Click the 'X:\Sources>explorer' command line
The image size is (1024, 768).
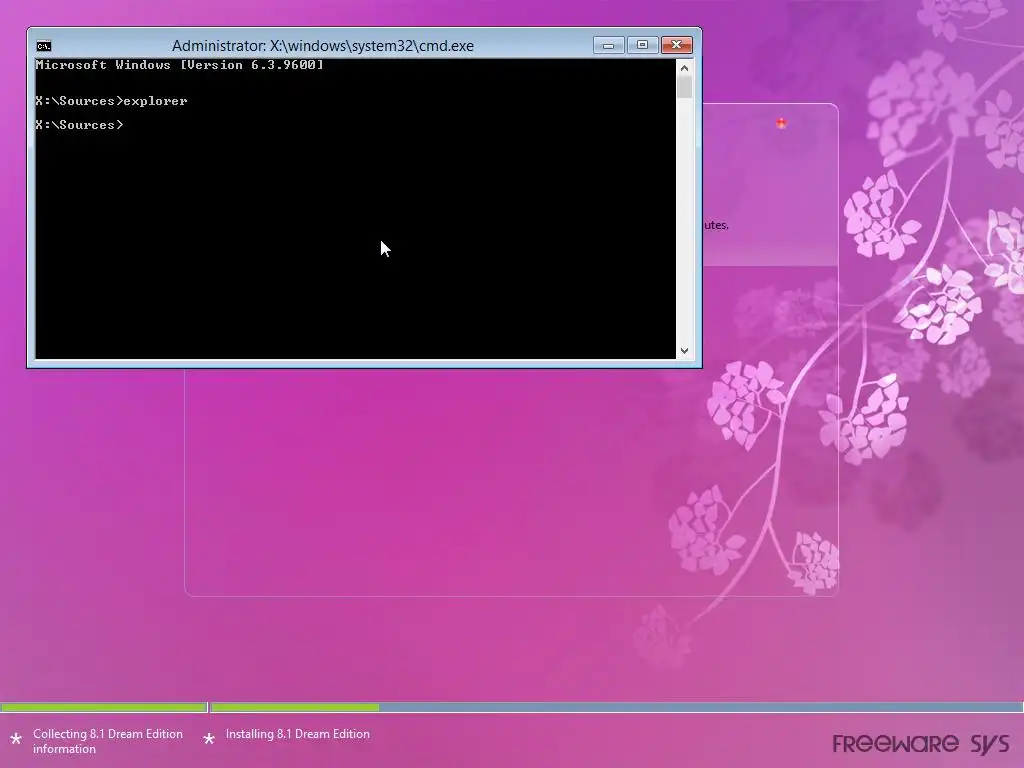[111, 101]
